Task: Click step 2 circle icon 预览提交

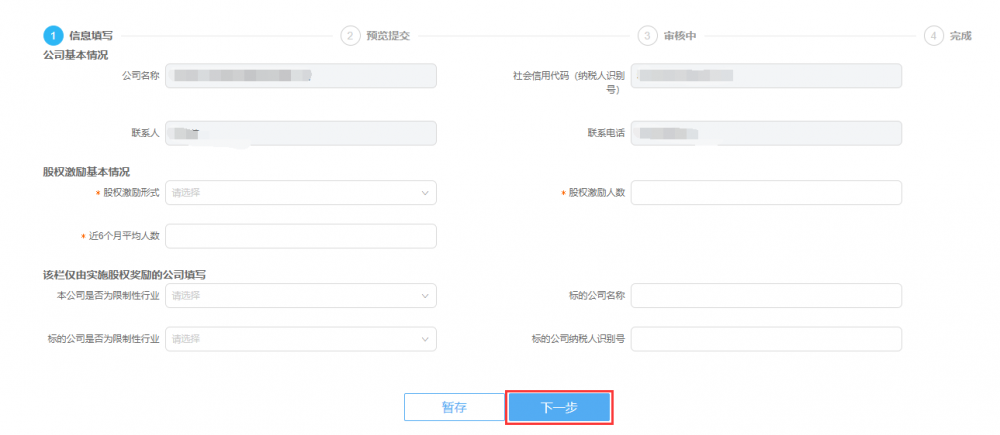Action: pyautogui.click(x=350, y=35)
